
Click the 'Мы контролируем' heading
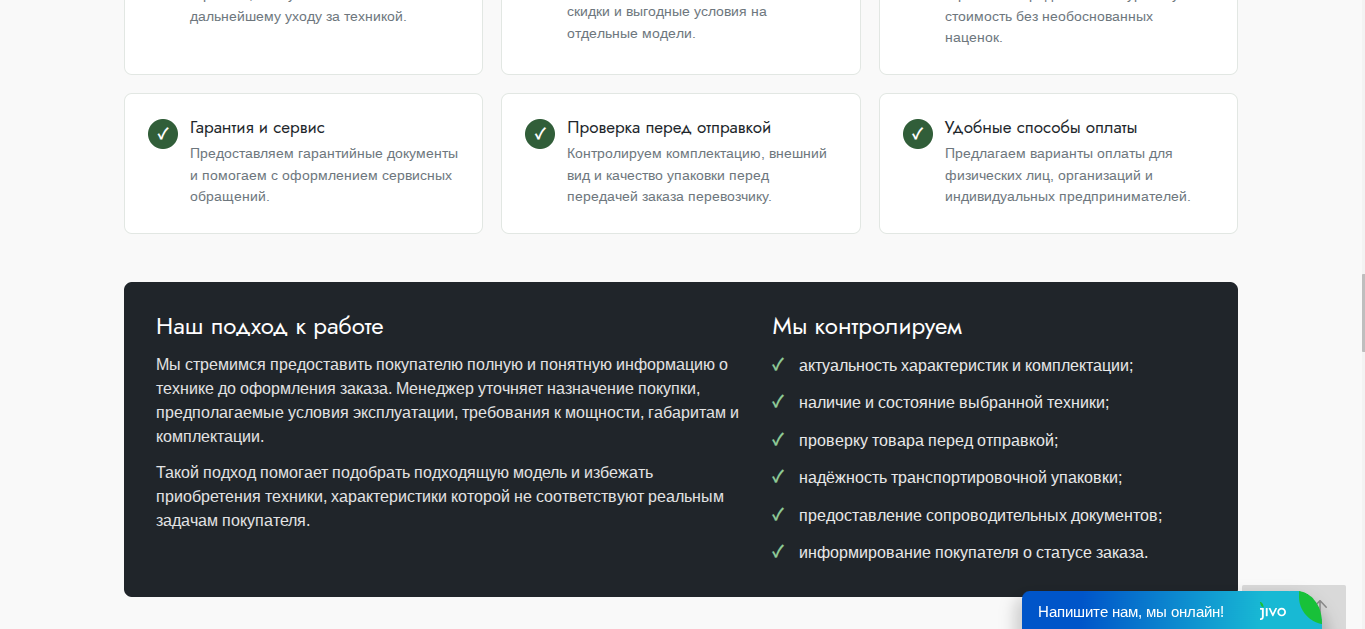click(867, 327)
